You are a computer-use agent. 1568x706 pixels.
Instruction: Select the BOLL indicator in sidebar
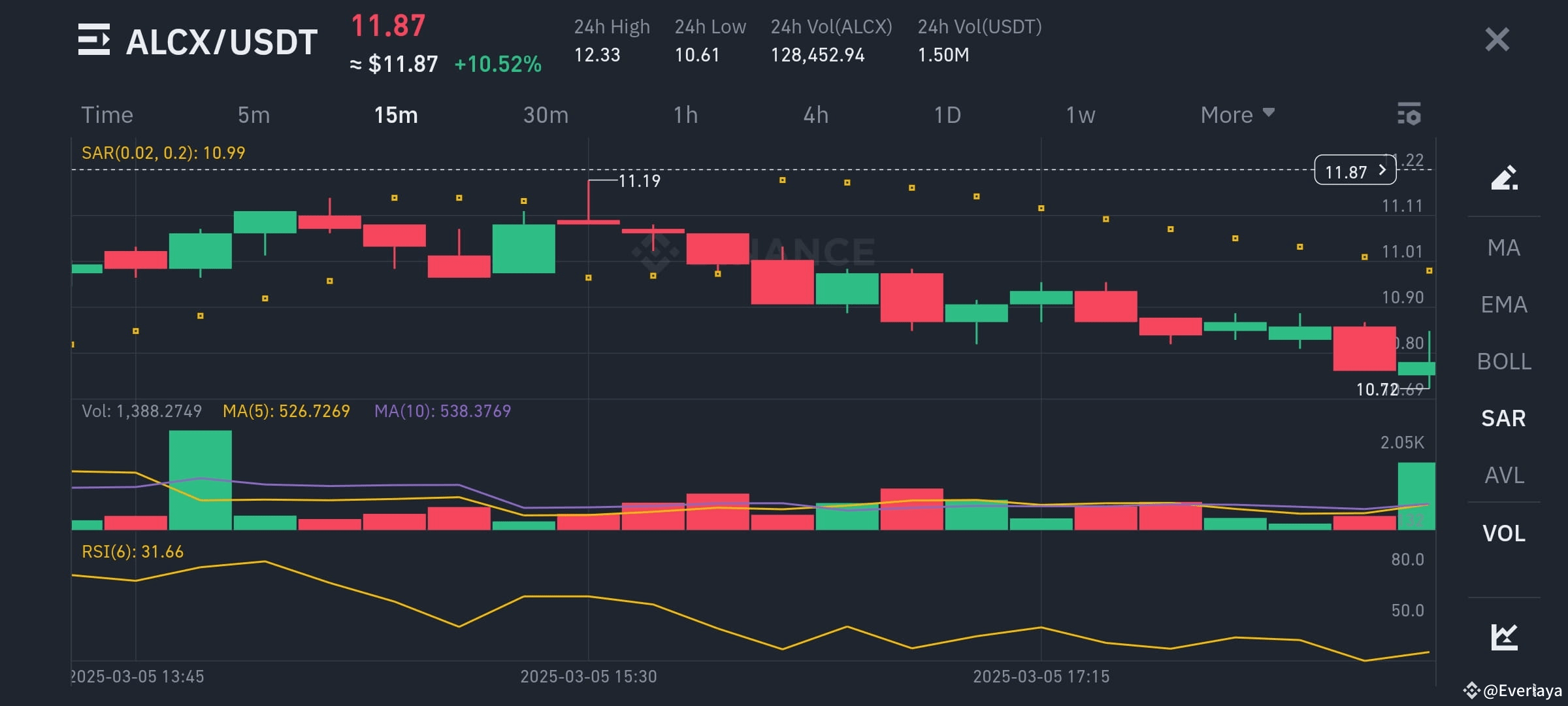click(x=1505, y=361)
